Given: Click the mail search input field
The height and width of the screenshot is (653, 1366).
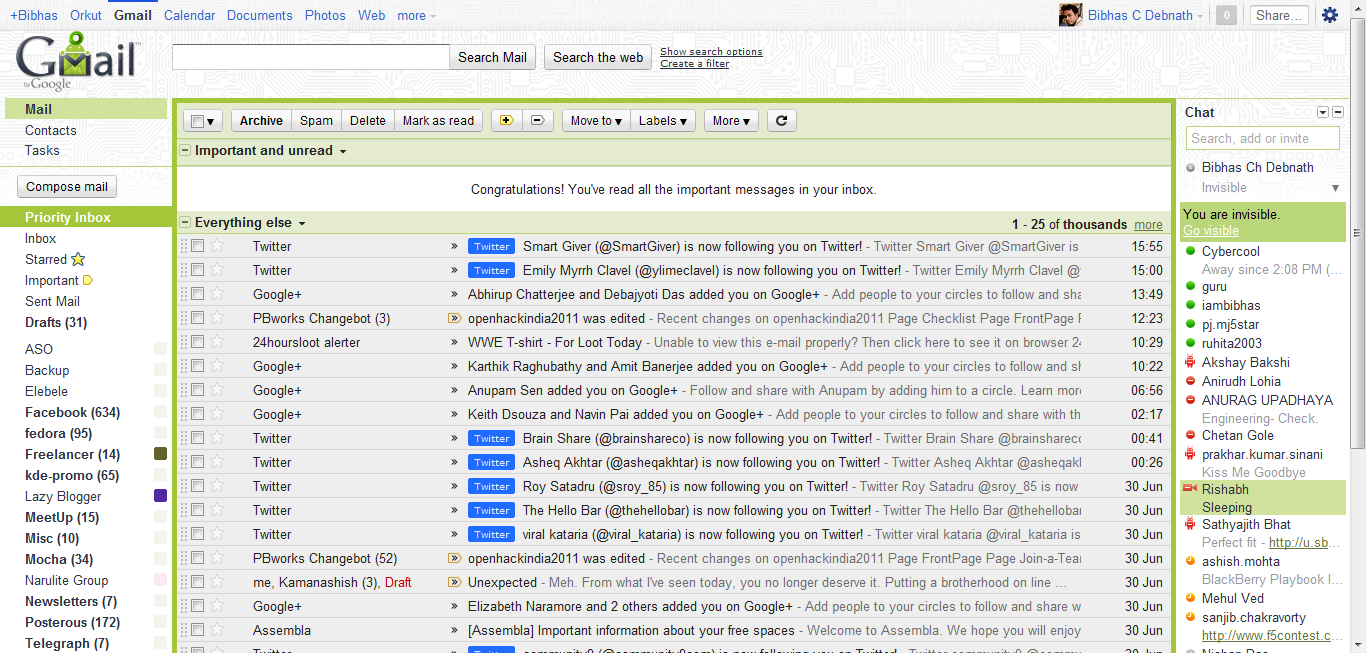Looking at the screenshot, I should [311, 57].
